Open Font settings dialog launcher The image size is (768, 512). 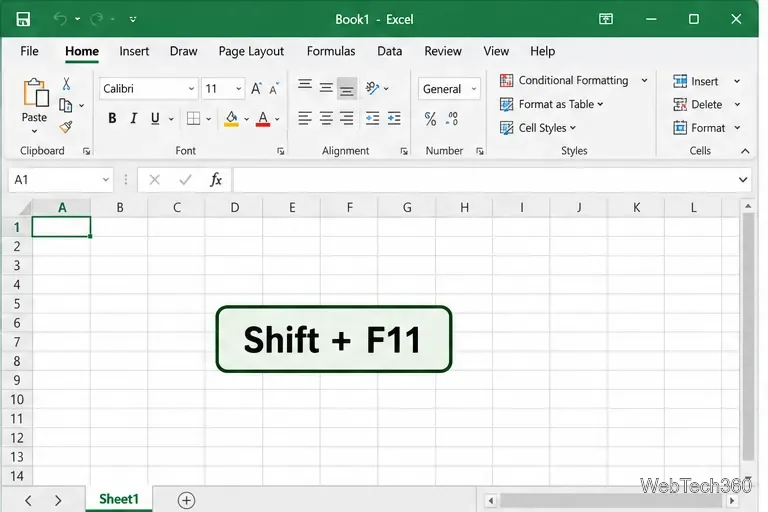[281, 152]
